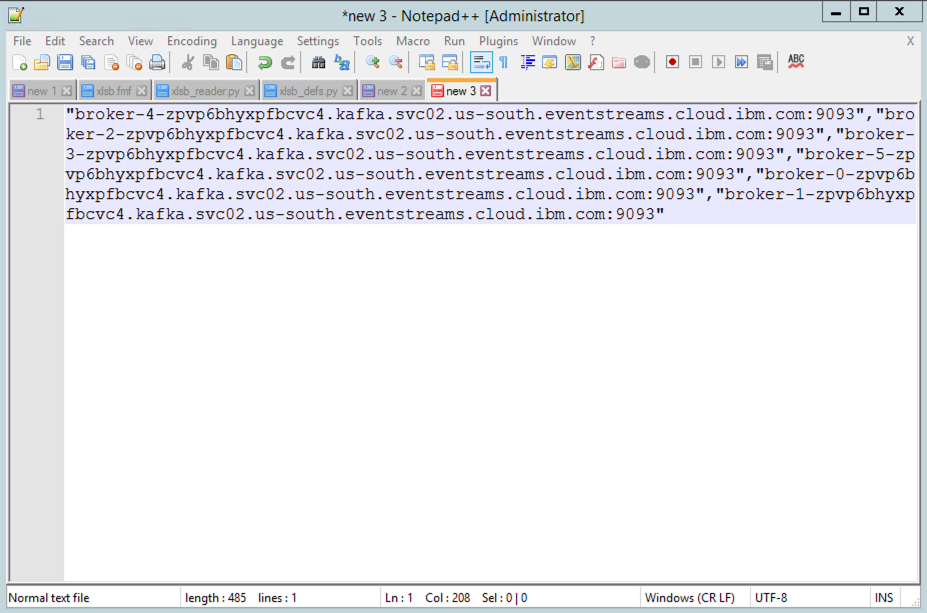This screenshot has width=927, height=613.
Task: Close the xlsb.fmf tab
Action: click(141, 91)
